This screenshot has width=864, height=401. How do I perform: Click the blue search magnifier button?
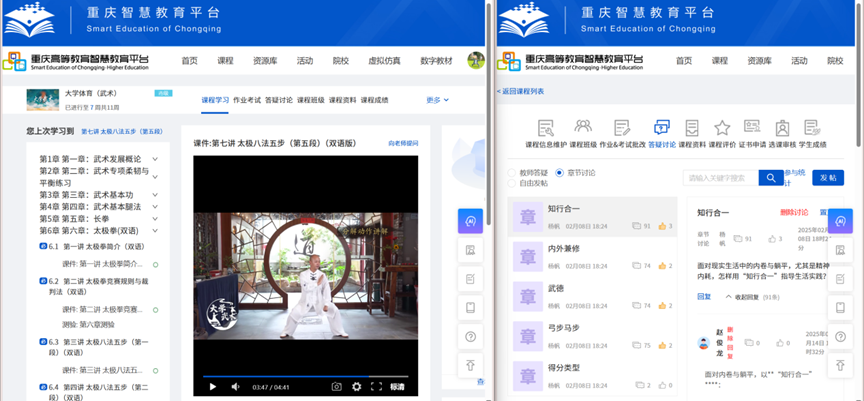click(x=771, y=177)
